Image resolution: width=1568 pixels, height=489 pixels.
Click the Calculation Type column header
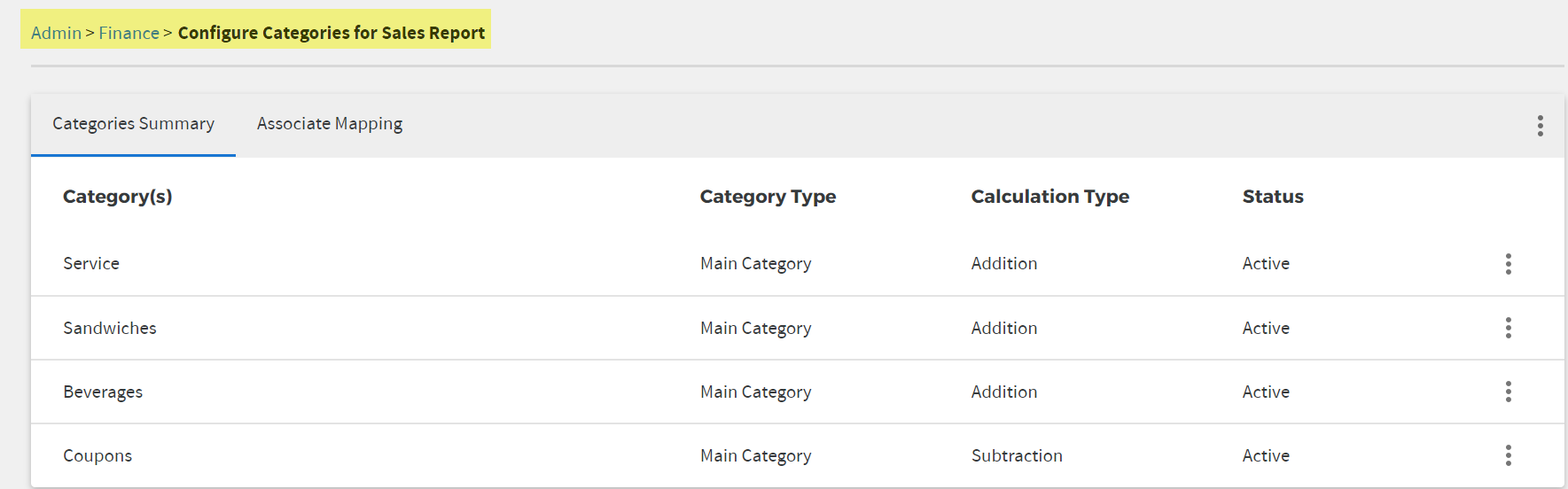tap(1050, 197)
